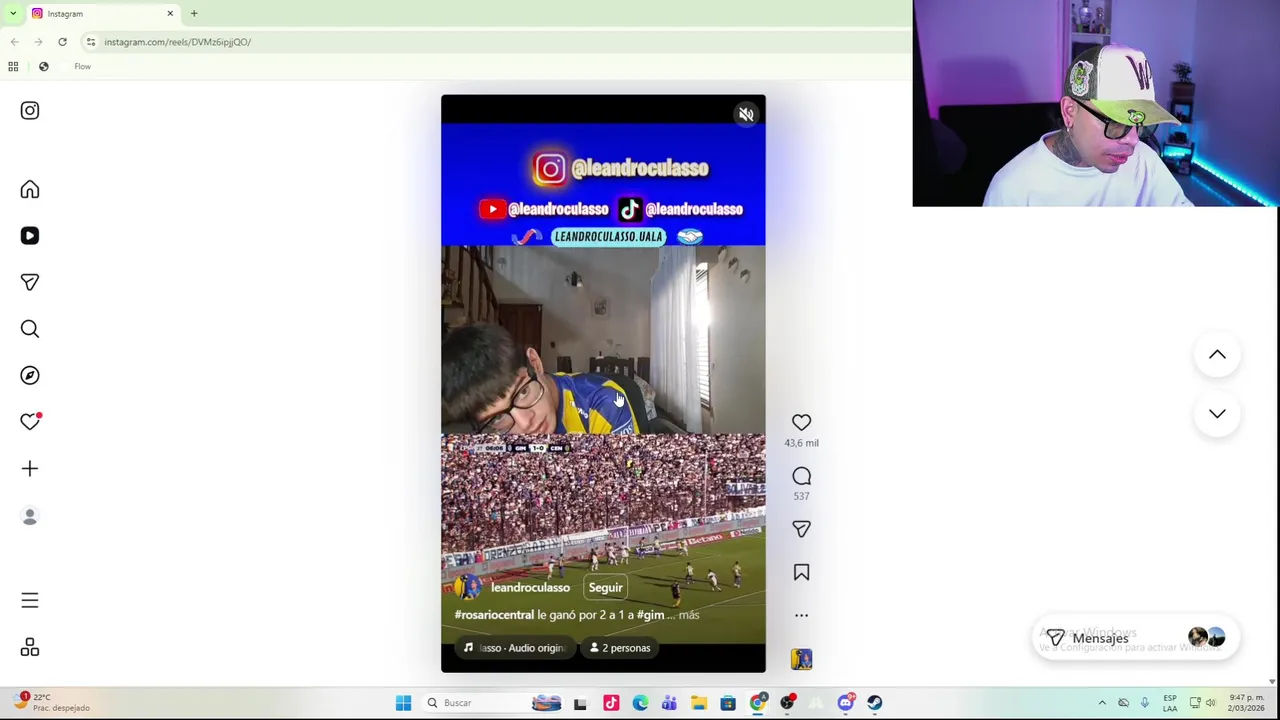Open the Flow bookmark
The height and width of the screenshot is (720, 1280).
point(82,67)
